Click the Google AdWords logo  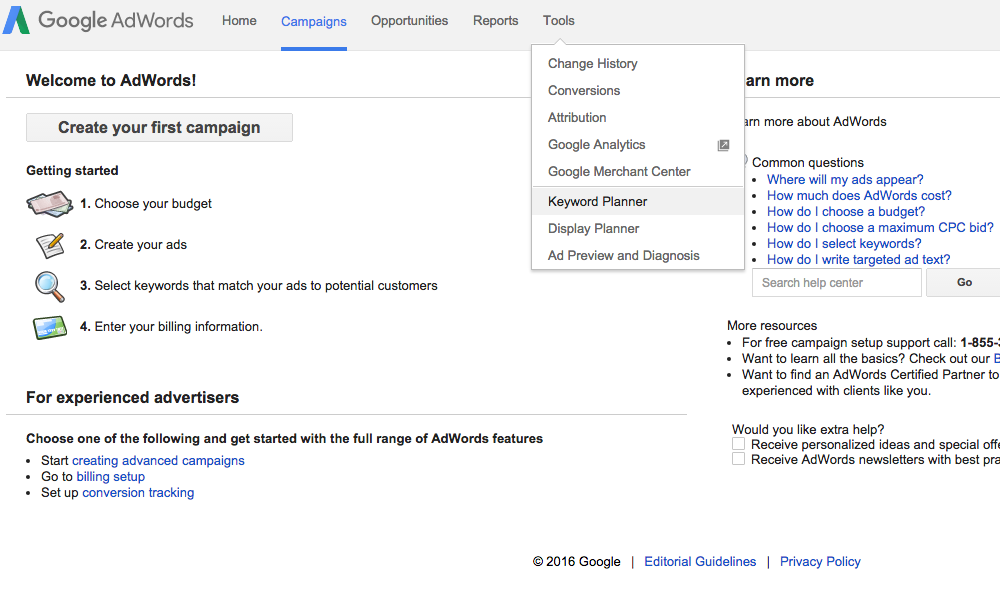(x=98, y=20)
